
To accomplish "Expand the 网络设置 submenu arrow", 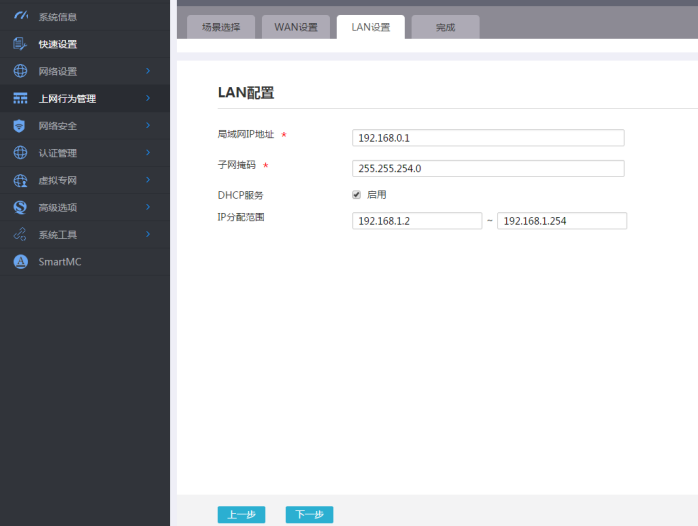I will tap(148, 71).
